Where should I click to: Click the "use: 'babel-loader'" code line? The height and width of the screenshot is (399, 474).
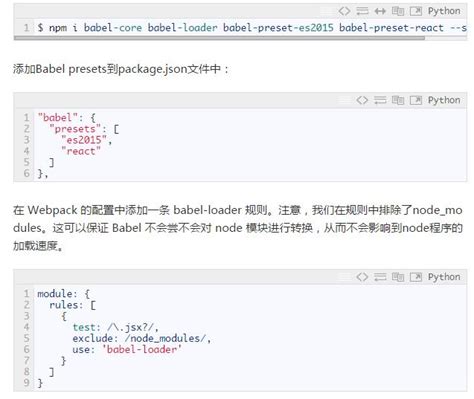[127, 349]
